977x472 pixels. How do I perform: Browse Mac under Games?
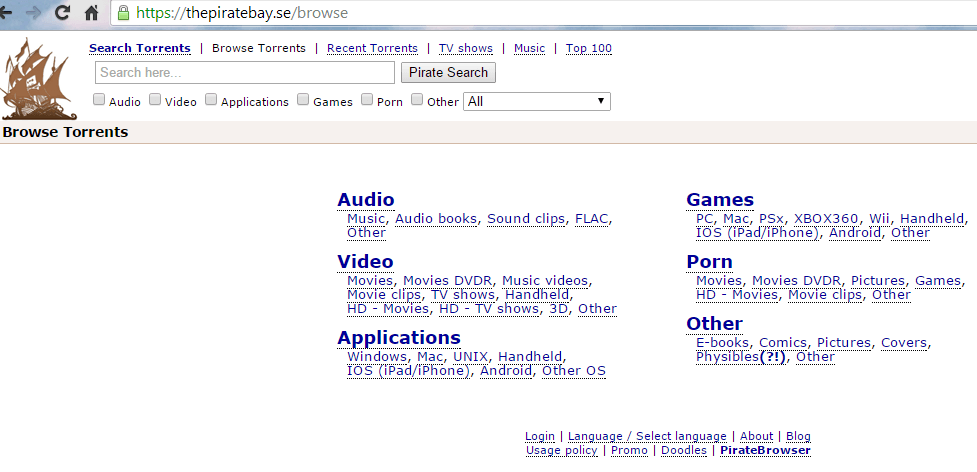(736, 219)
